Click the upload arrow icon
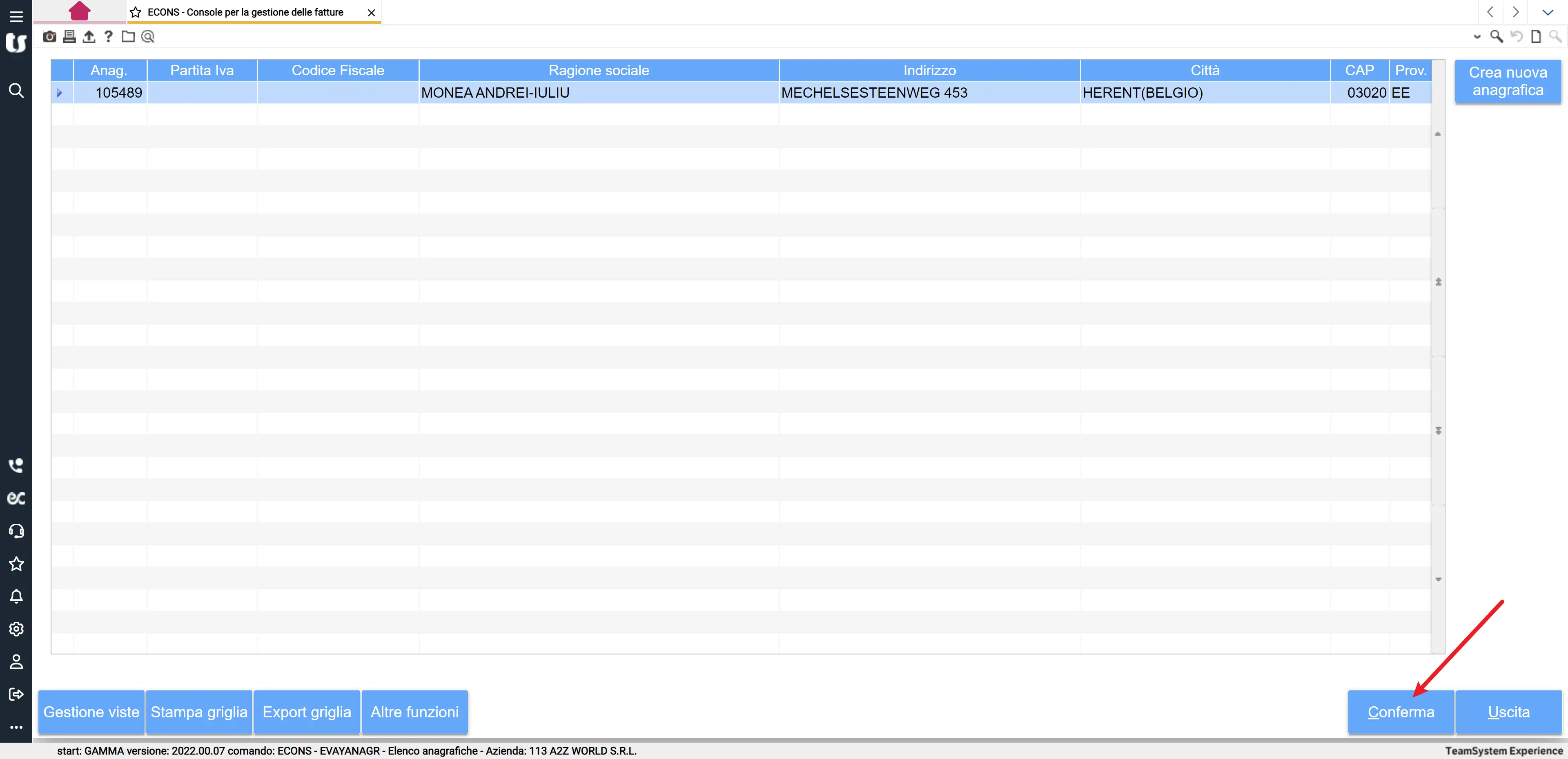The height and width of the screenshot is (759, 1568). (x=89, y=36)
